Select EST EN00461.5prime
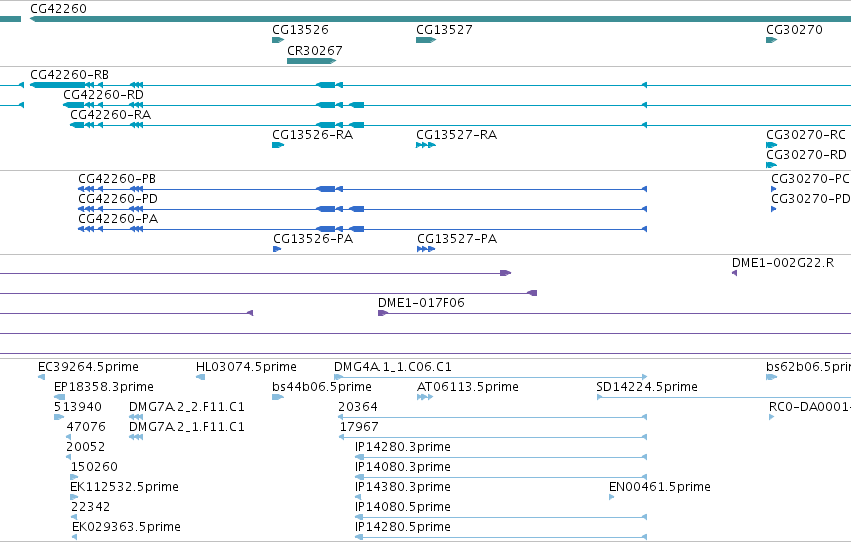 click(x=612, y=497)
